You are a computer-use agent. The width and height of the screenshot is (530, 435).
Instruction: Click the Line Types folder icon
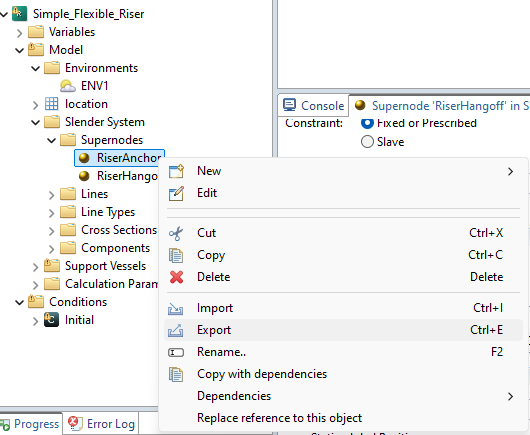(x=68, y=212)
